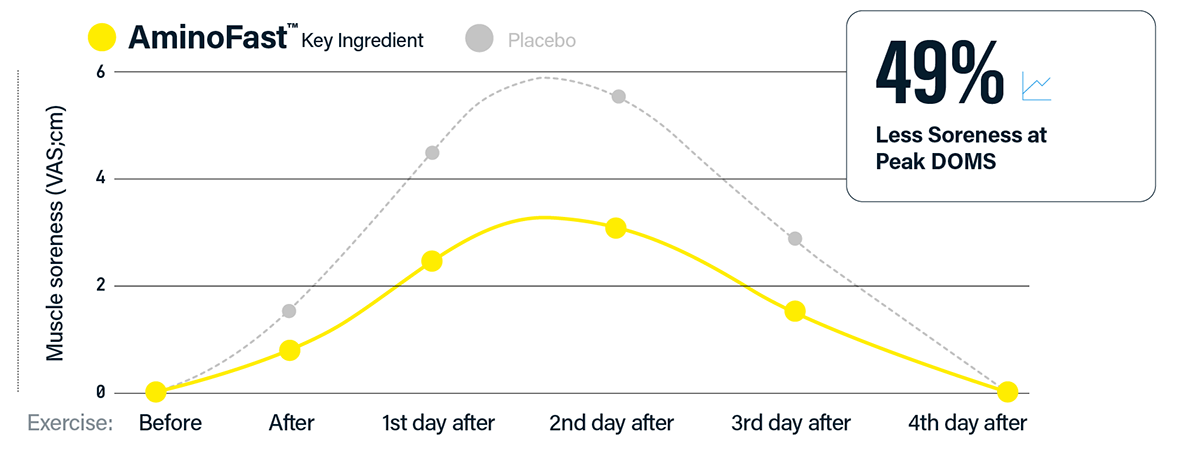Click the yellow AminoFast legend circle
1200x450 pixels.
pos(103,40)
